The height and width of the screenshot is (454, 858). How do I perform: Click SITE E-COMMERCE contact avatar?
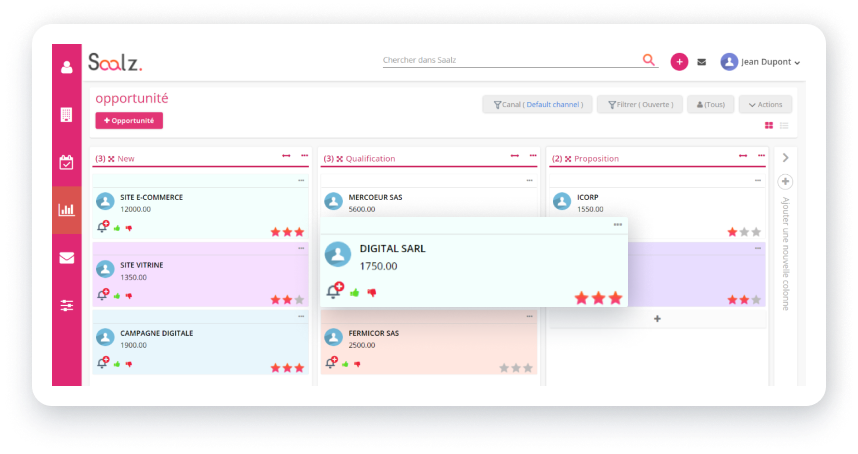click(x=105, y=201)
